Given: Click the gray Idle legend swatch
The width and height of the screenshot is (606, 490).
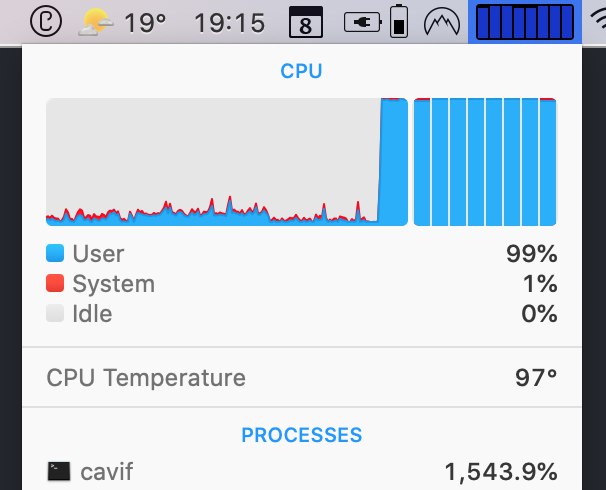Looking at the screenshot, I should pos(56,314).
